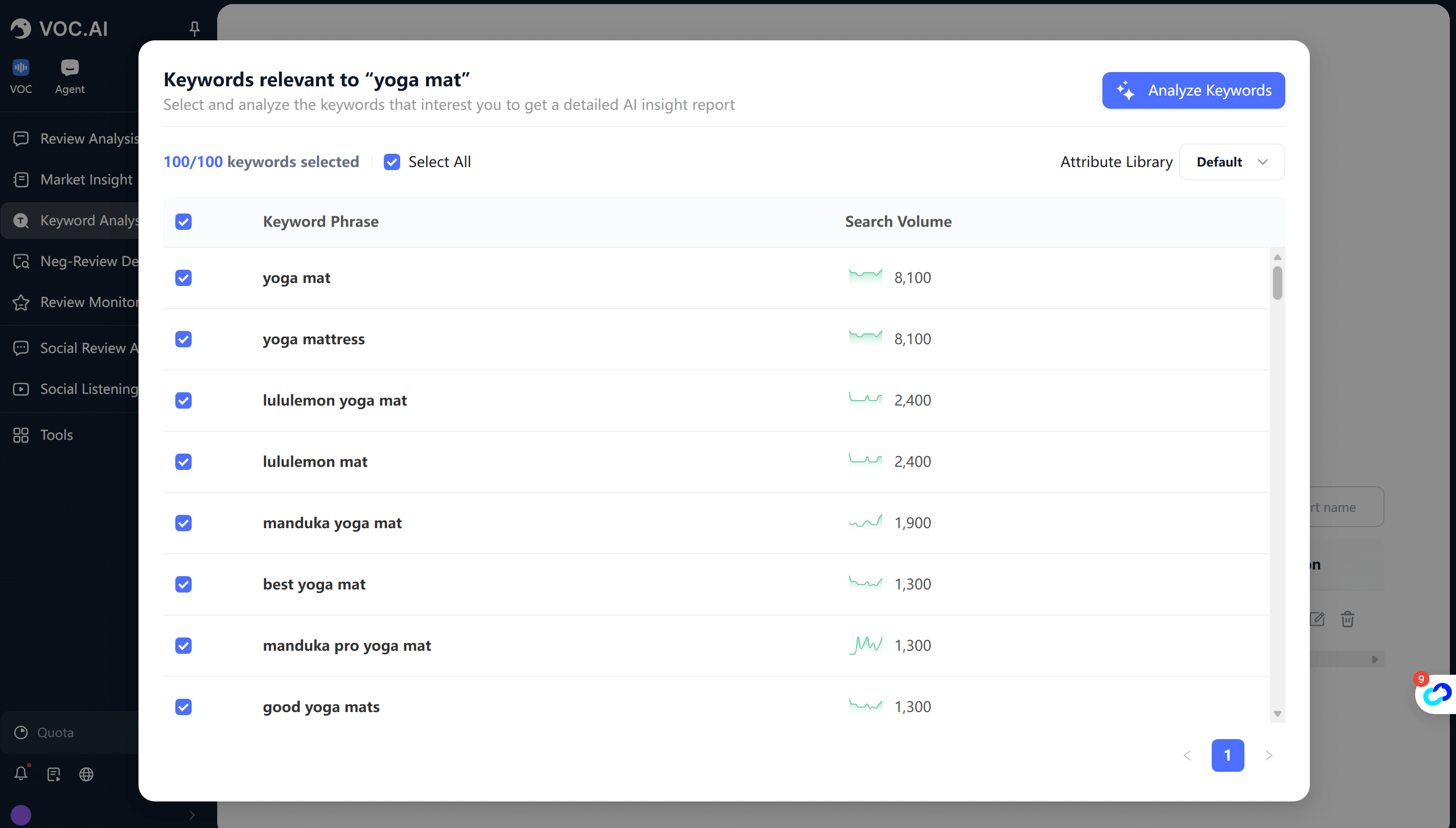Open the Agent module icon
This screenshot has height=828, width=1456.
[70, 68]
